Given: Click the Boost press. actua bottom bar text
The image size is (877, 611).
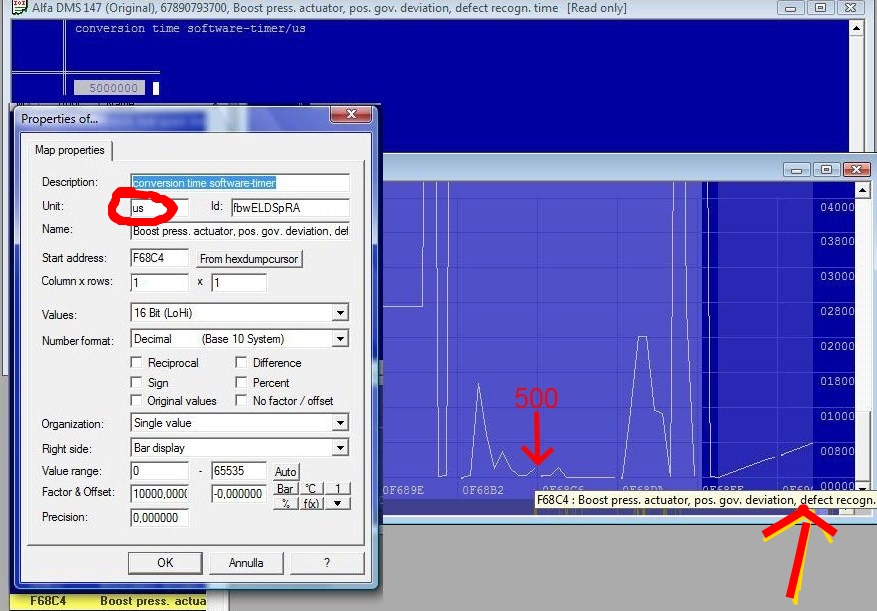Looking at the screenshot, I should [x=153, y=601].
